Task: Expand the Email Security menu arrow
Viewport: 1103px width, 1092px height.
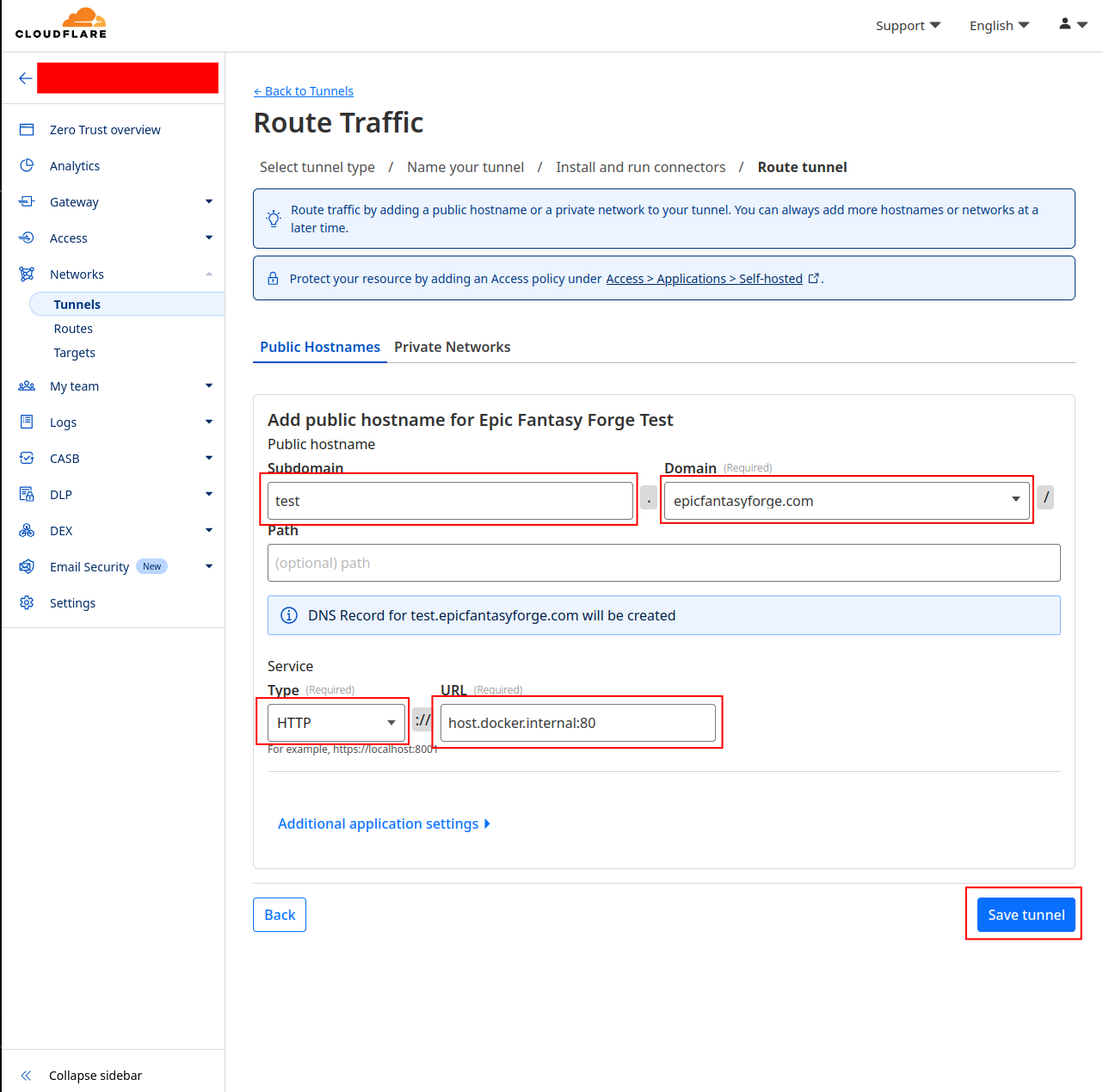Action: click(x=209, y=566)
